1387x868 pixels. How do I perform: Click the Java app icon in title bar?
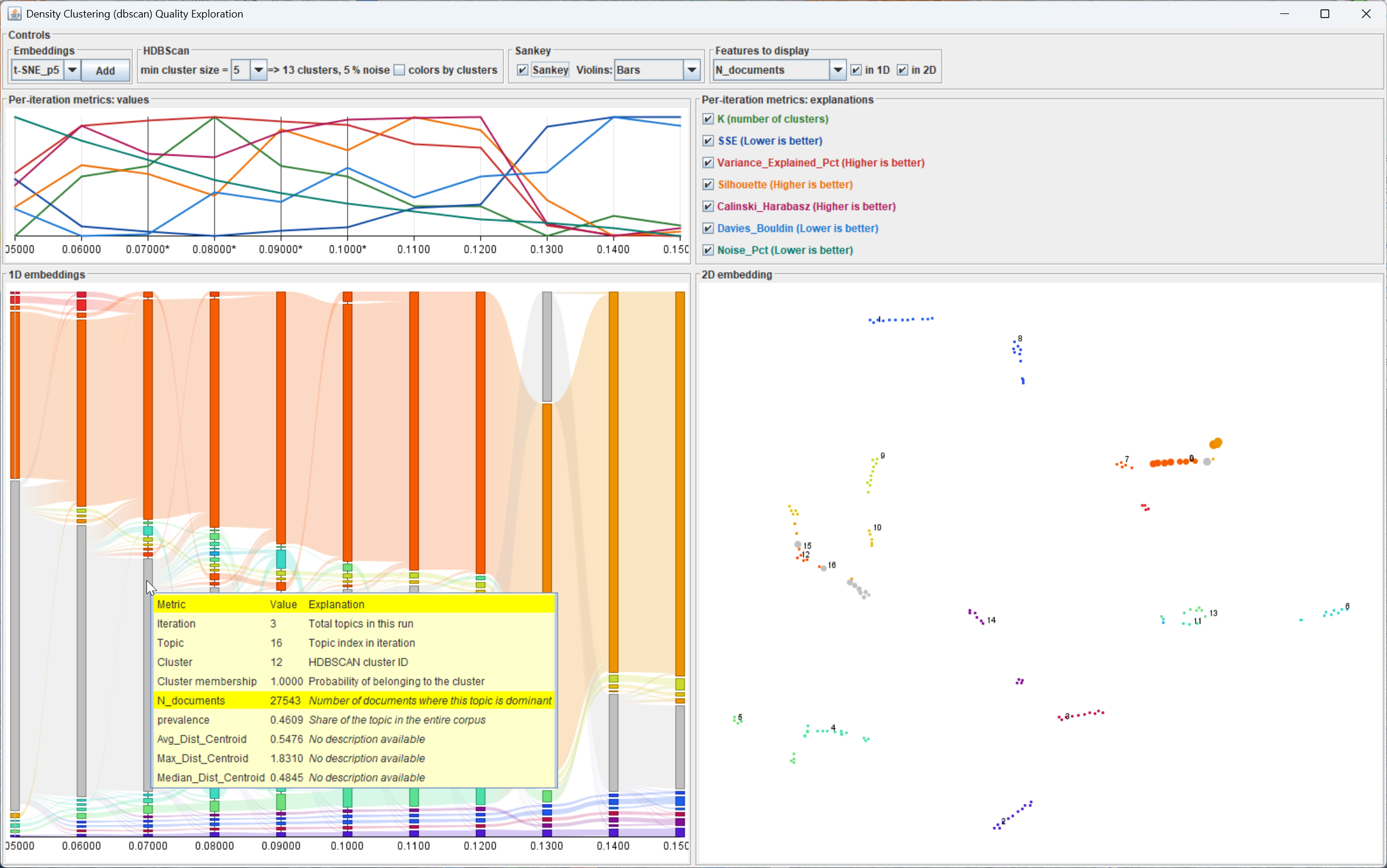14,13
